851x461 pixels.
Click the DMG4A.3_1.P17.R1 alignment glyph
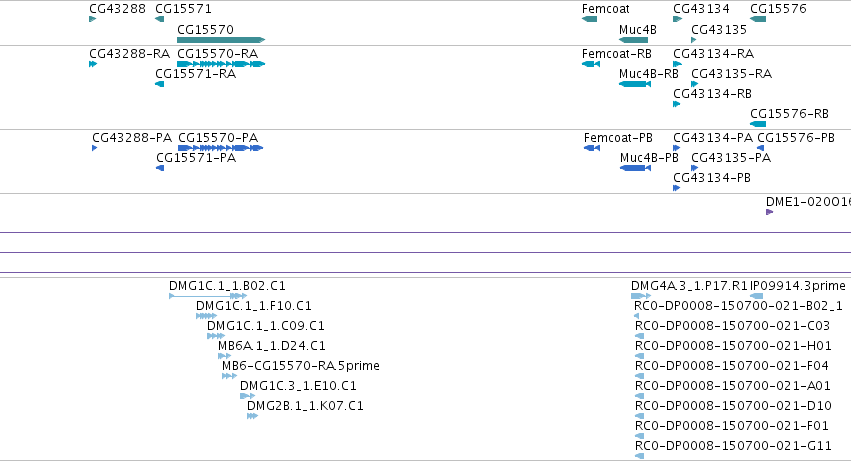coord(641,296)
